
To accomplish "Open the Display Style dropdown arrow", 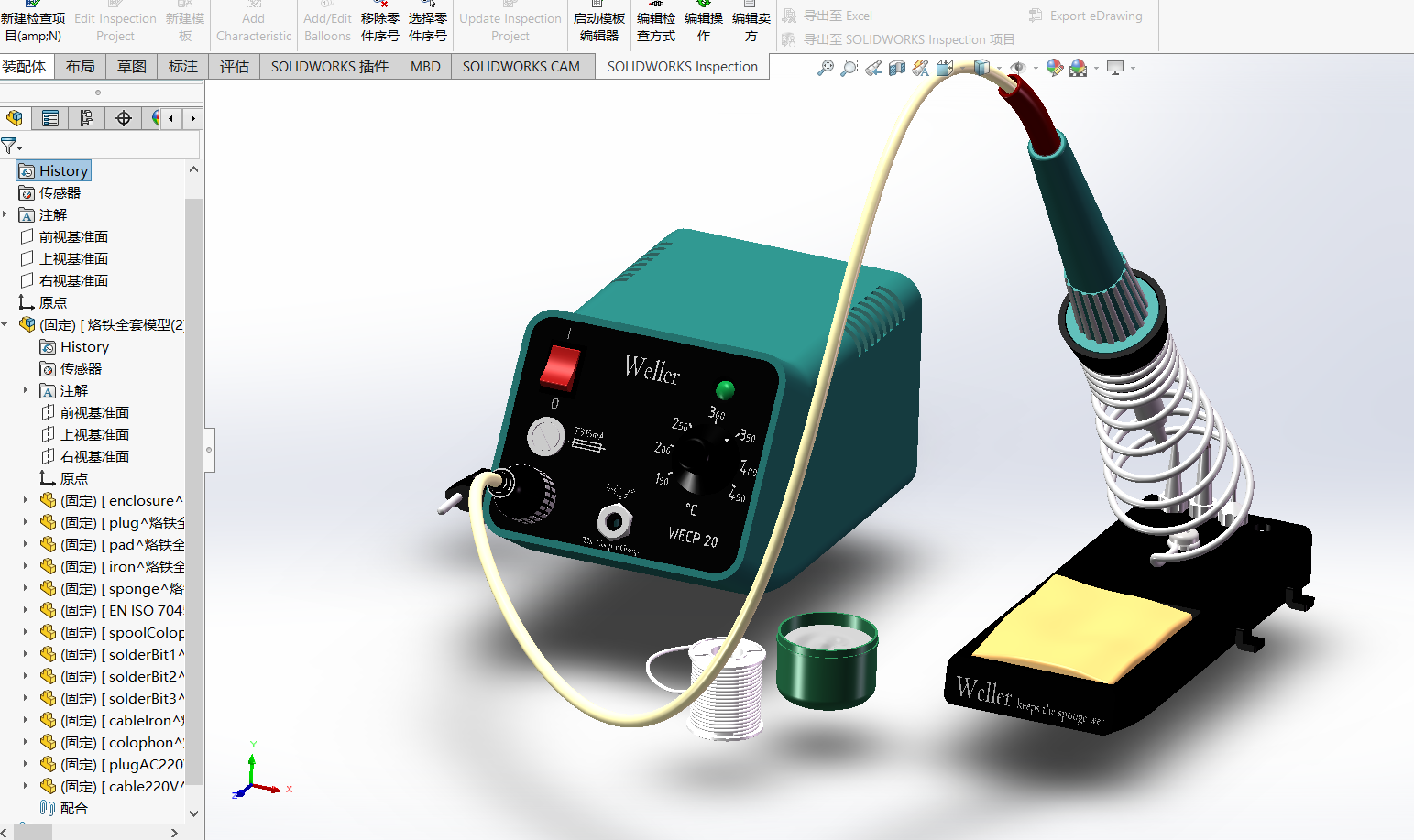I will tap(998, 68).
